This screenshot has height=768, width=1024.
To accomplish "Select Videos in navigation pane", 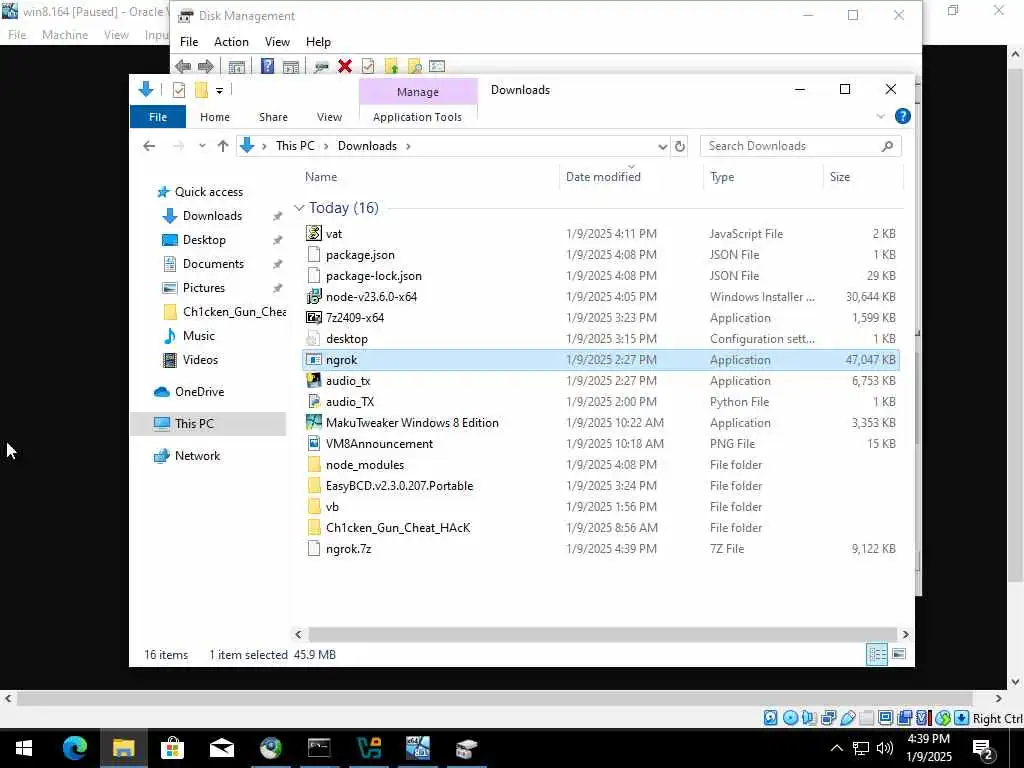I will pos(200,360).
